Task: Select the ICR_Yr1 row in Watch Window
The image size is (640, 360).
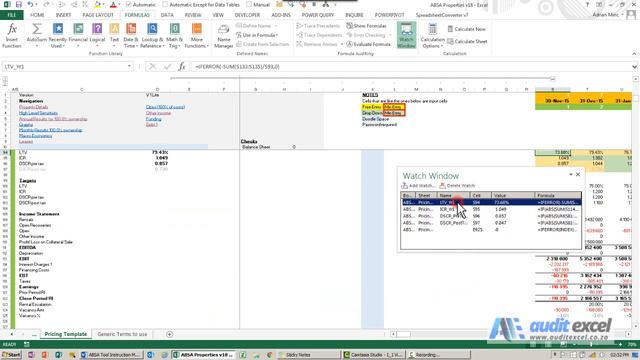Action: point(491,209)
